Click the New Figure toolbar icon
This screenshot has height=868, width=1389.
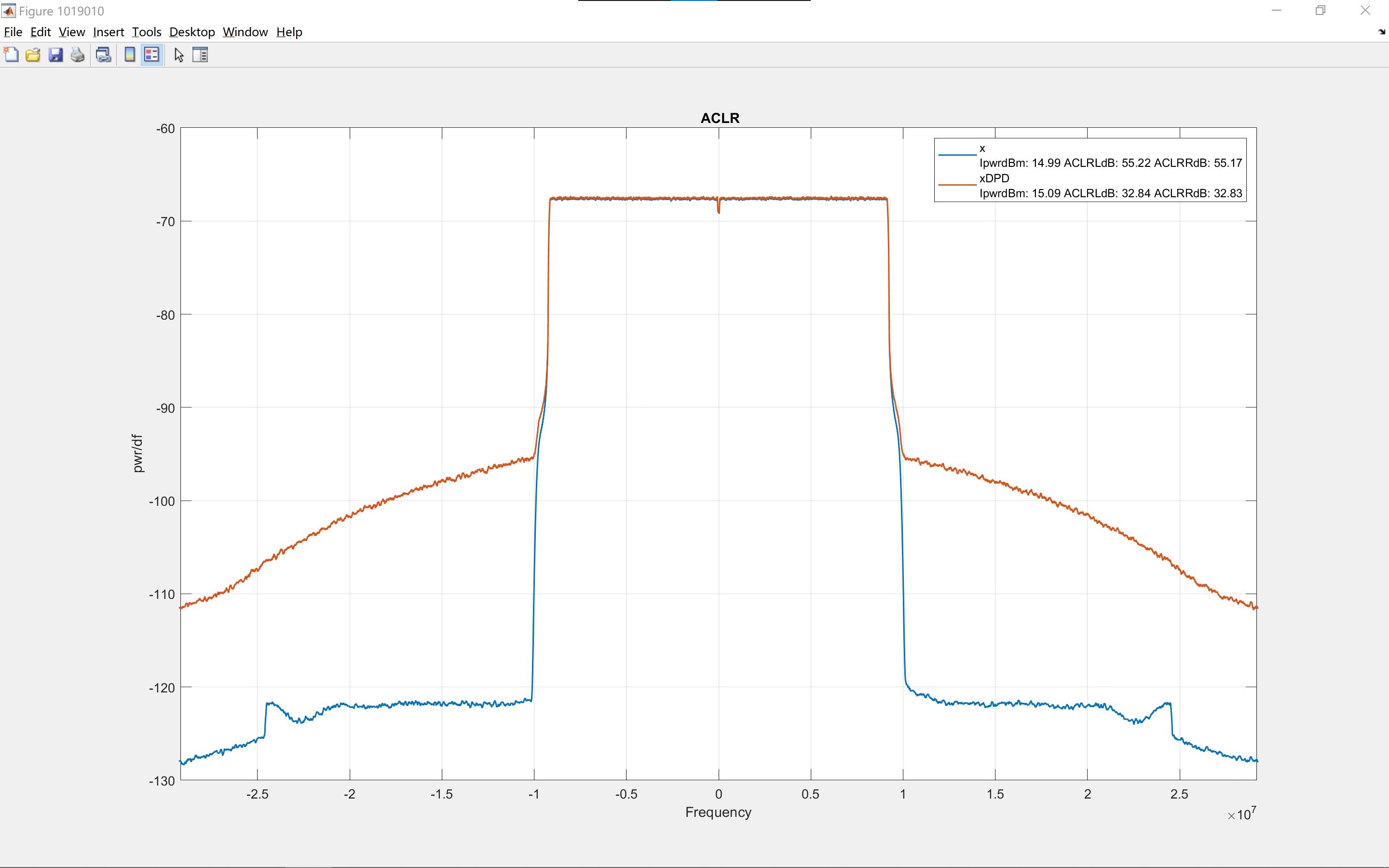pyautogui.click(x=11, y=55)
